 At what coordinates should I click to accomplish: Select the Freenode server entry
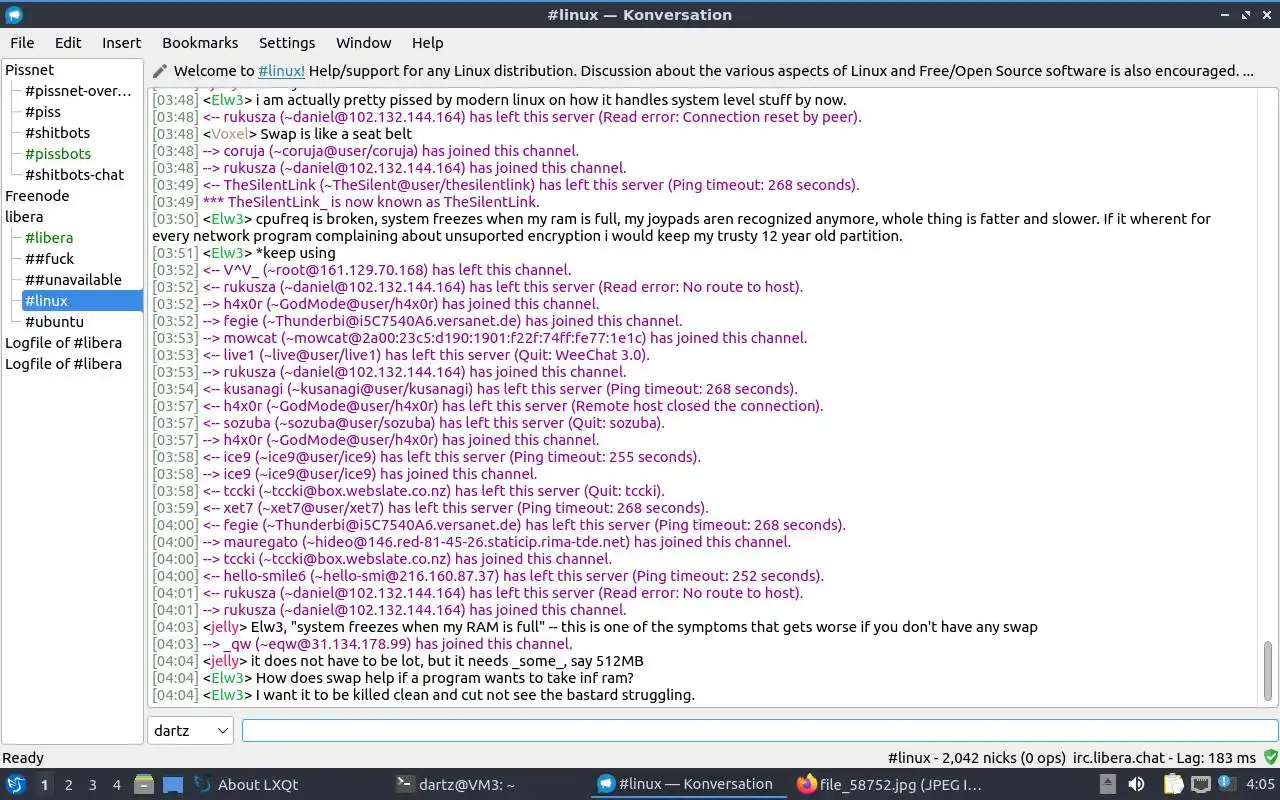point(37,196)
